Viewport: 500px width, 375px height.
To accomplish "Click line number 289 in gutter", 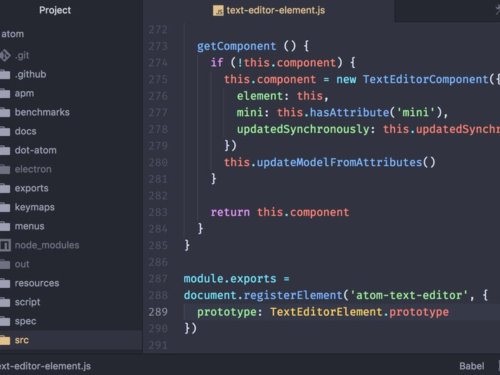I will (158, 312).
